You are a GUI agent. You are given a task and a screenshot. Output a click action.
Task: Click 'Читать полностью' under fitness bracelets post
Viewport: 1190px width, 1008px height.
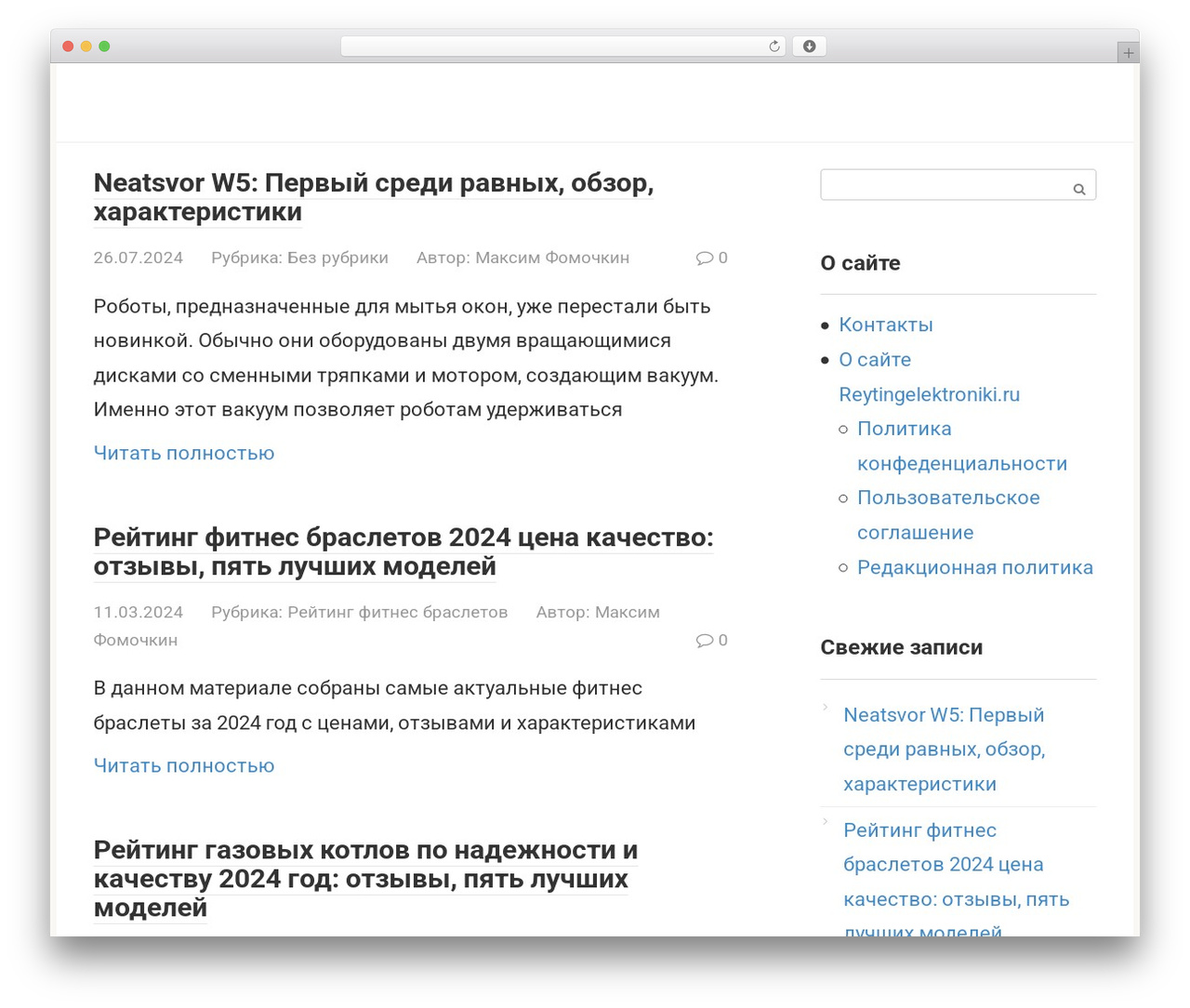point(184,765)
